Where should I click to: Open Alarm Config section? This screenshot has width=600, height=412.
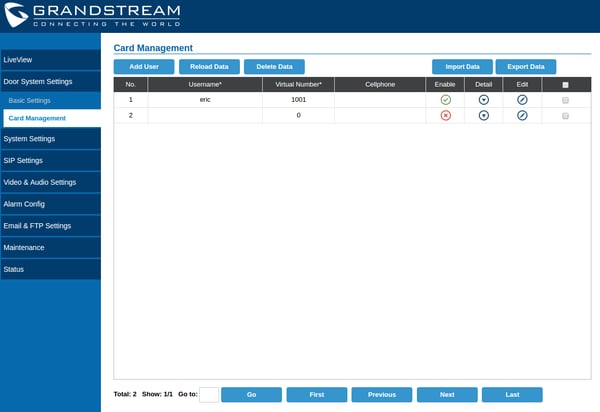tap(51, 204)
